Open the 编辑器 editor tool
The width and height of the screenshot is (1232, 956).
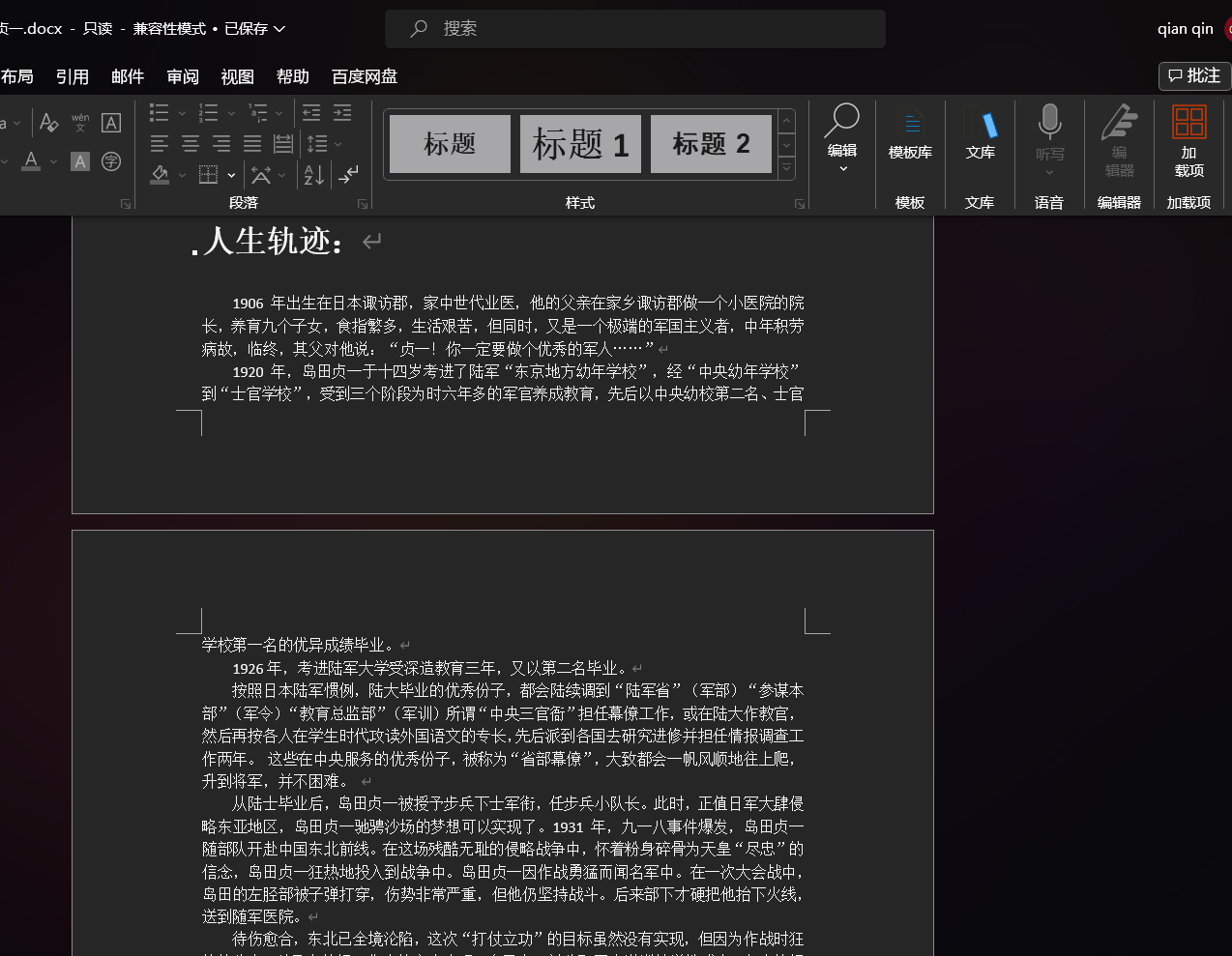pos(1120,140)
